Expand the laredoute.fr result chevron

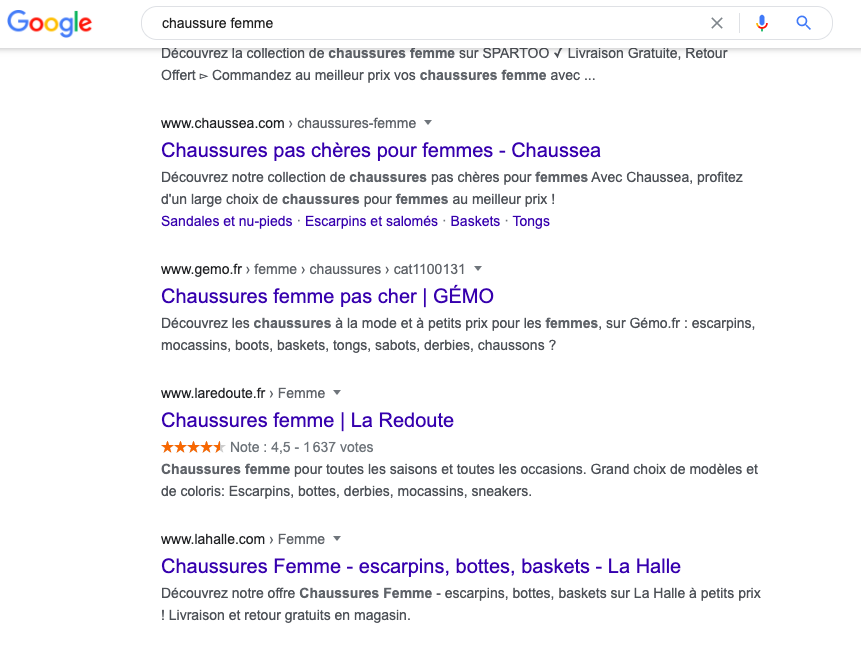(x=336, y=393)
